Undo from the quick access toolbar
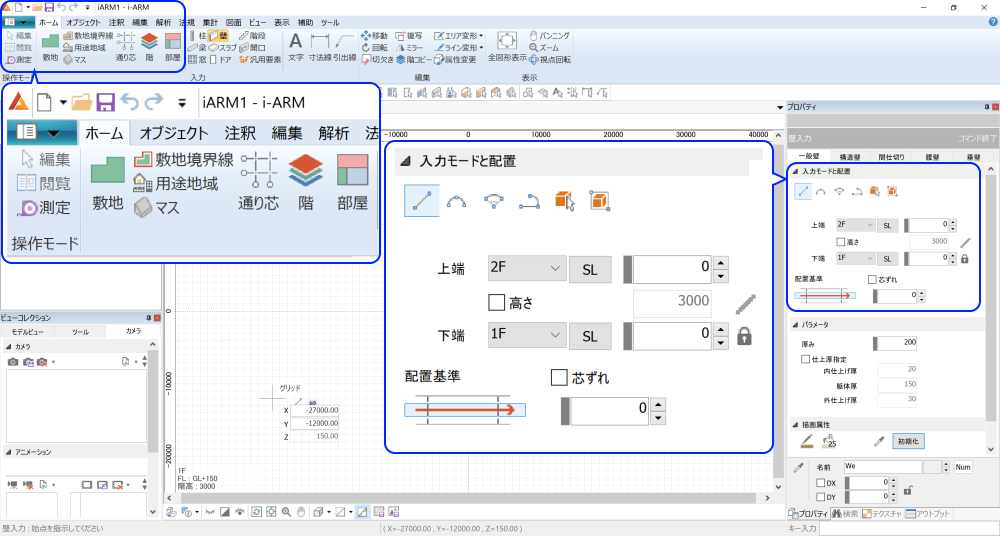The height and width of the screenshot is (536, 1000). click(x=61, y=8)
